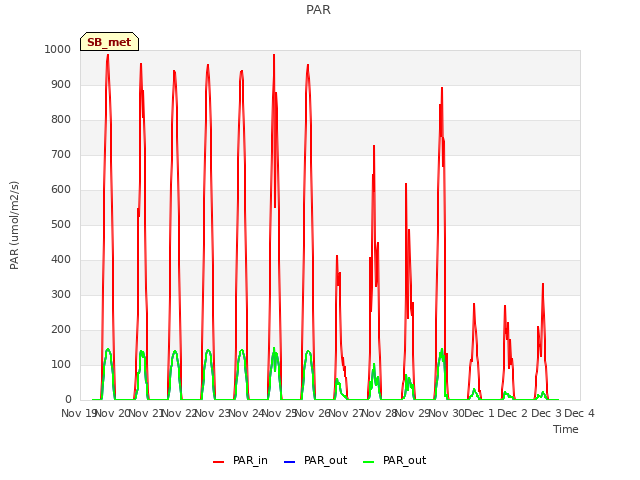Viewport: 640px width, 480px height.
Task: Click the y-axis label 900
Action: click(x=61, y=84)
